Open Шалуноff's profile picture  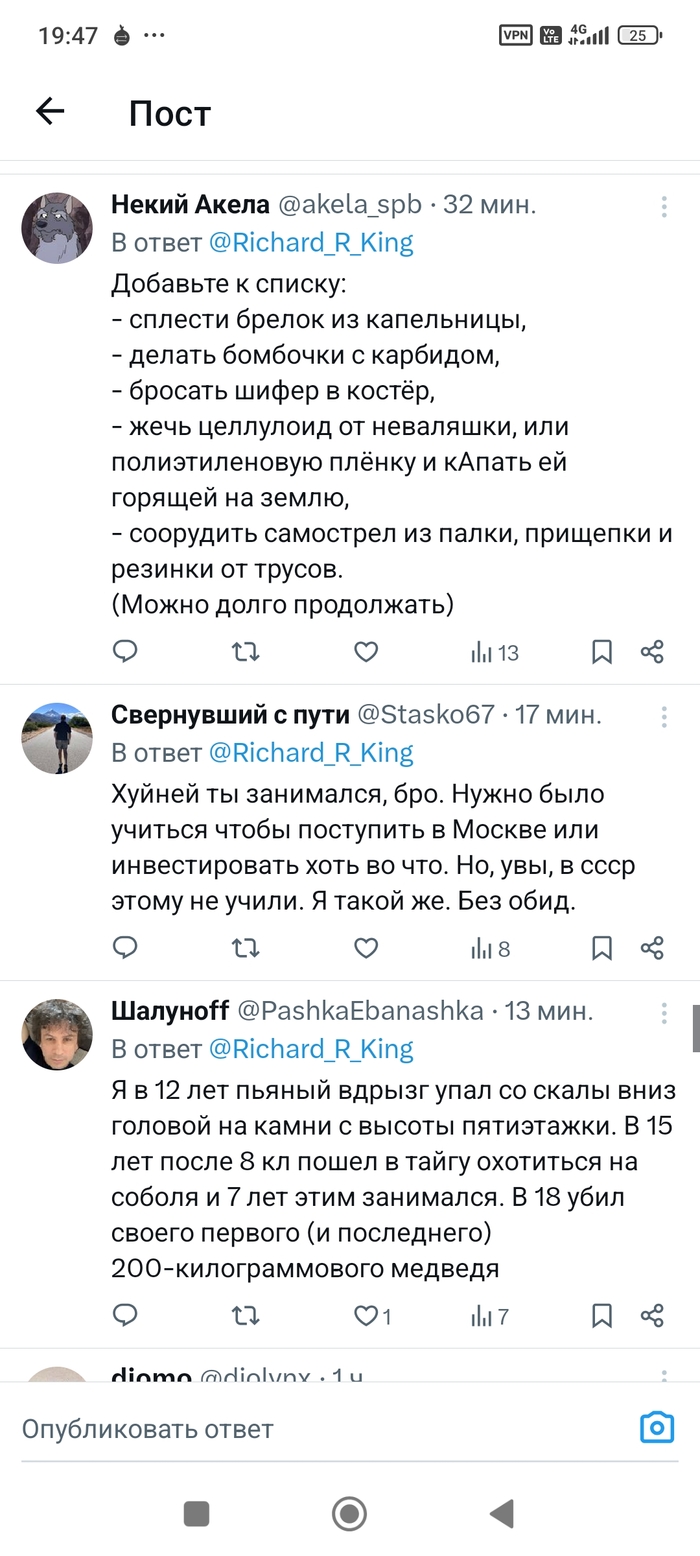[x=57, y=1034]
